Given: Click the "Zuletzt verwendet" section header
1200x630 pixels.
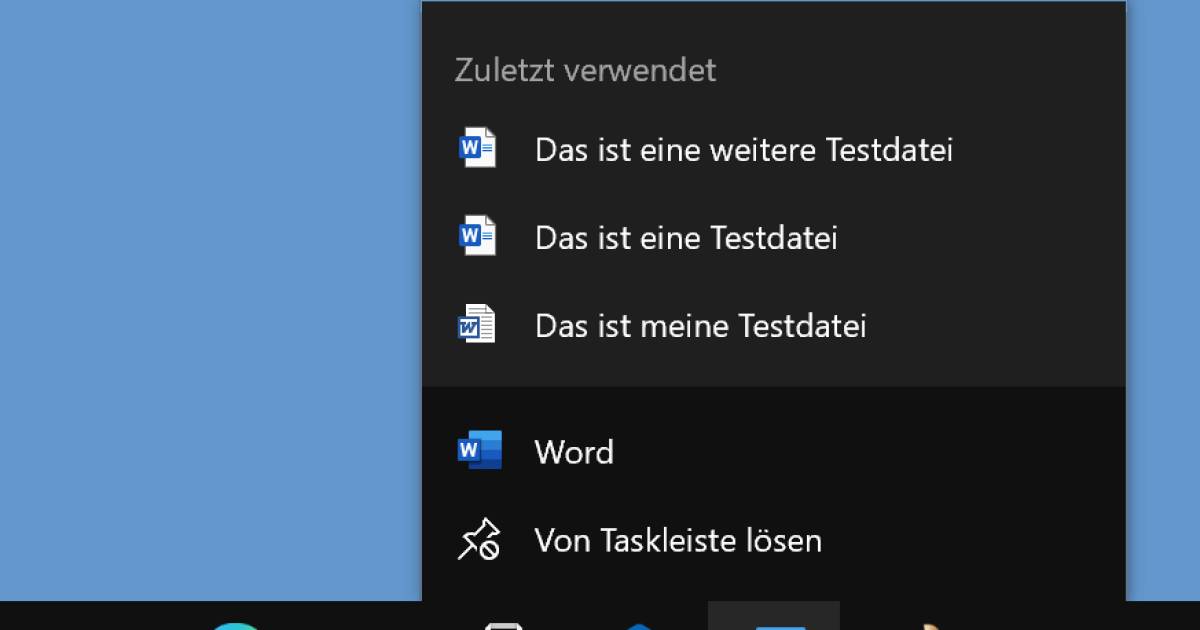Looking at the screenshot, I should click(585, 69).
